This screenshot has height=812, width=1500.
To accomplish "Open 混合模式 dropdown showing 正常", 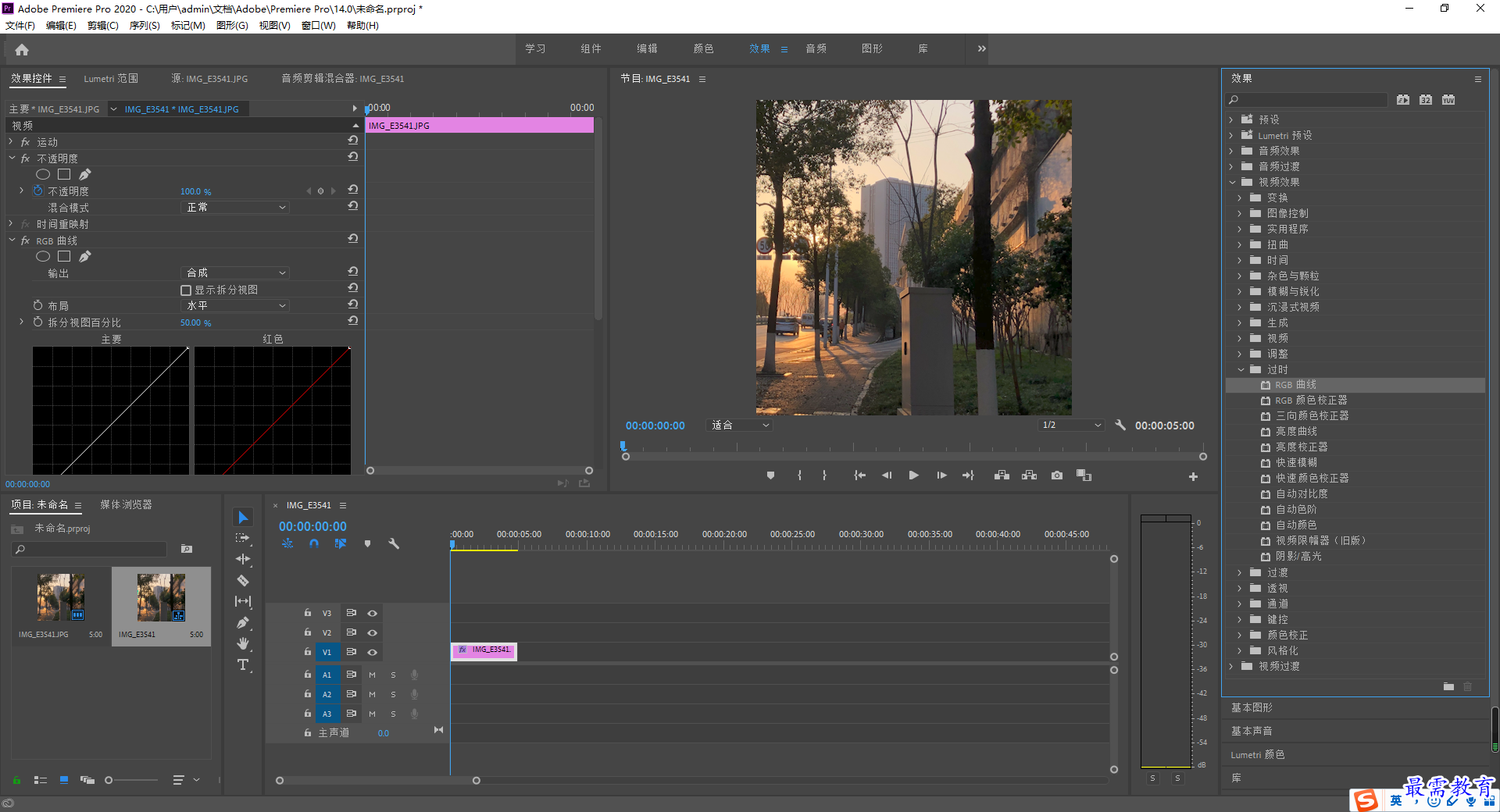I will coord(235,208).
